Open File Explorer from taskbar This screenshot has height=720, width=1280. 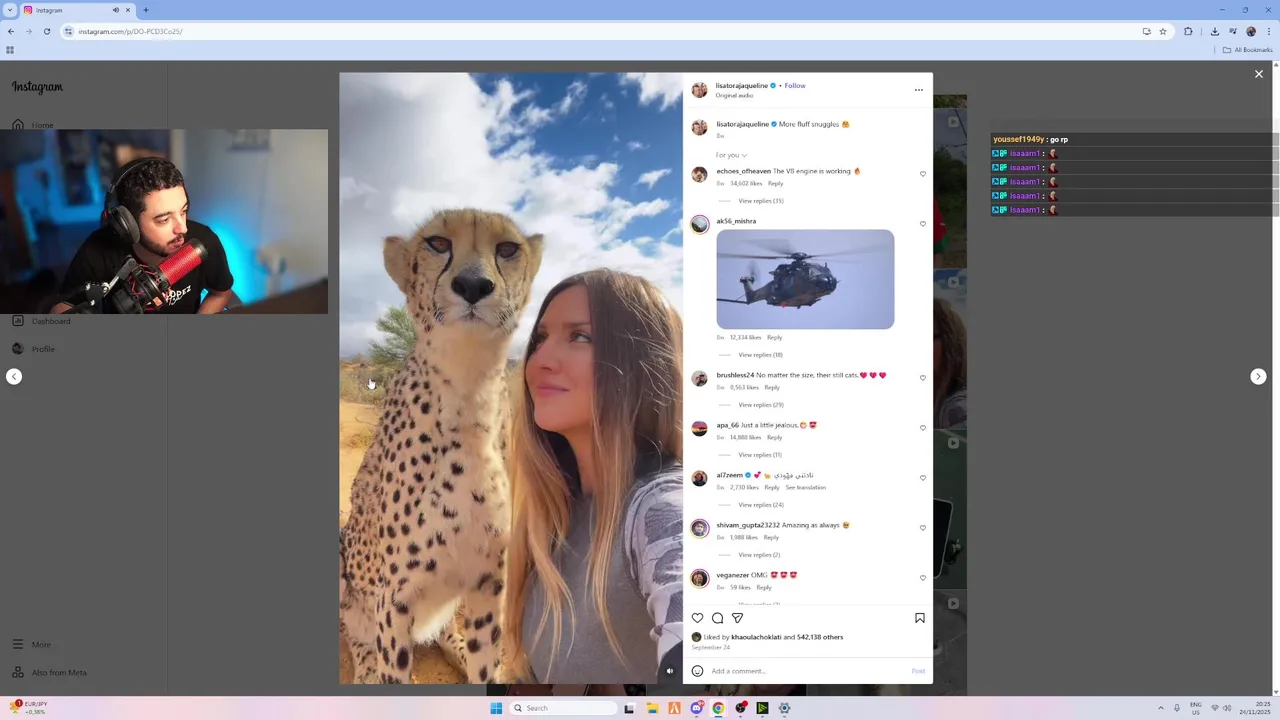pyautogui.click(x=652, y=708)
